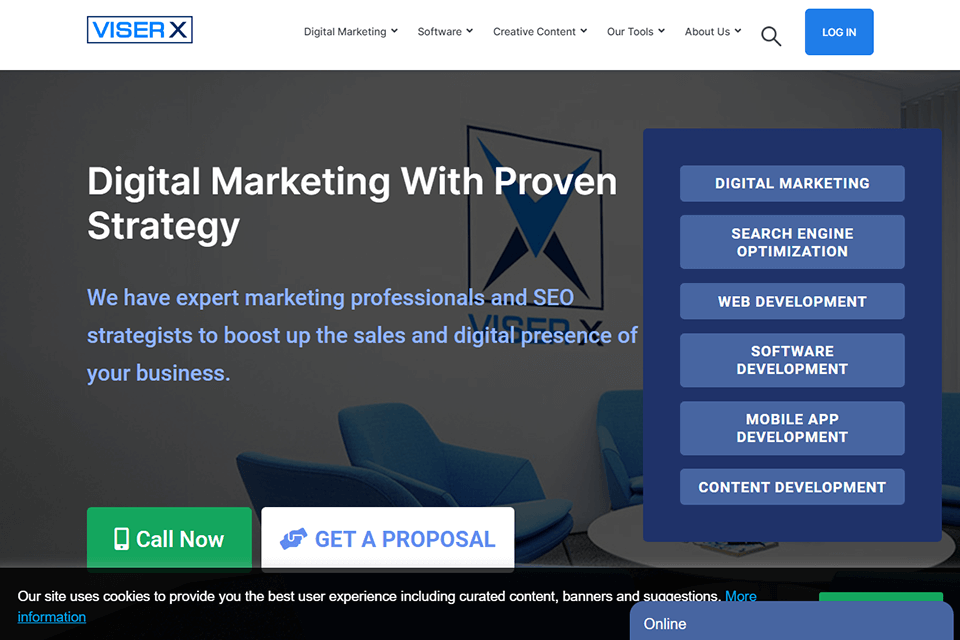Select the SOFTWARE DEVELOPMENT service button
The width and height of the screenshot is (960, 640).
(792, 360)
